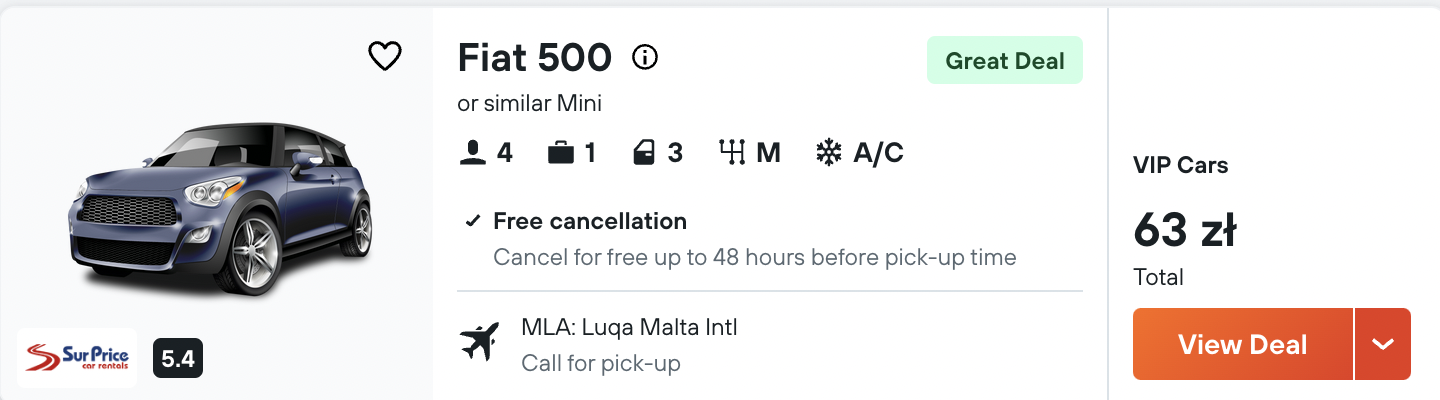Open the Fiat 500 title

[534, 58]
